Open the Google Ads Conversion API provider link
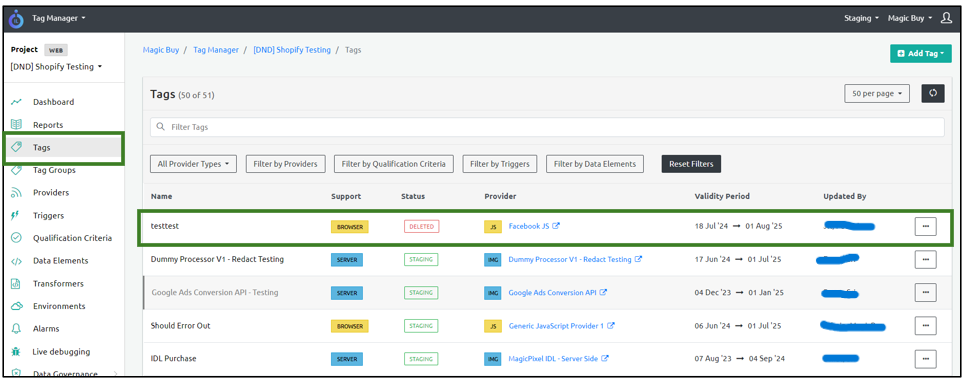The width and height of the screenshot is (963, 378). tap(553, 293)
